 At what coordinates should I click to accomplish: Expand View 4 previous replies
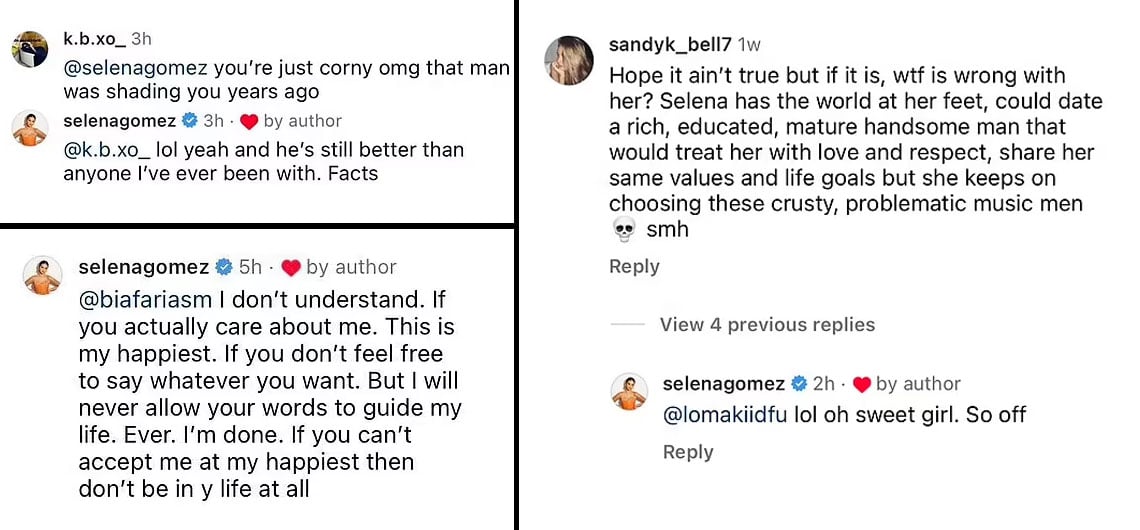(767, 325)
